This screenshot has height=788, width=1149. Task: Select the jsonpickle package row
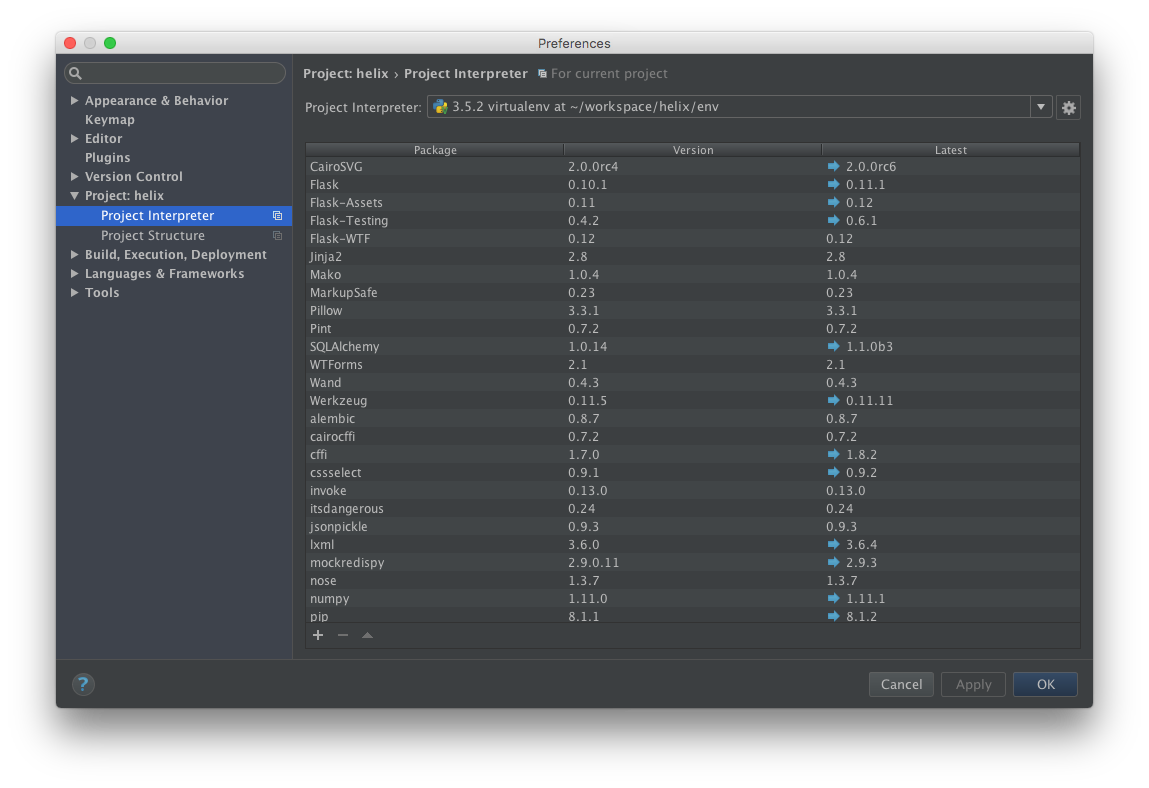692,526
